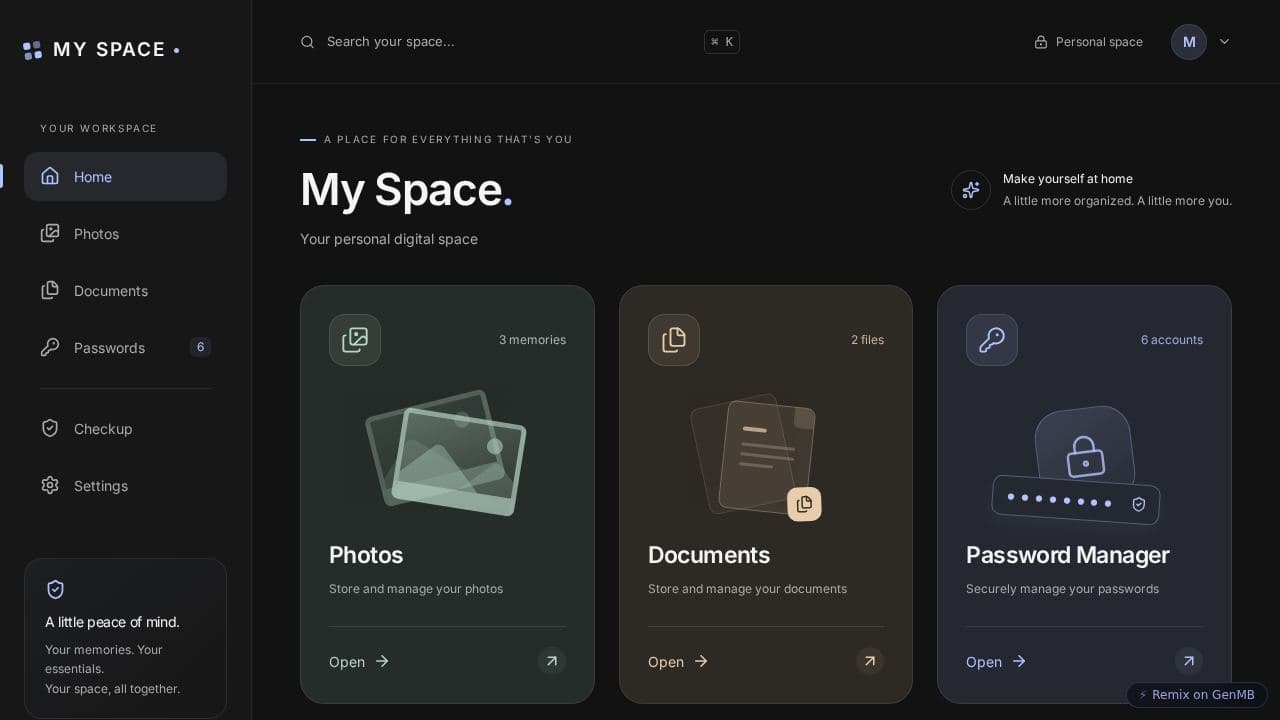1280x720 pixels.
Task: Open Settings from the sidebar
Action: [125, 485]
